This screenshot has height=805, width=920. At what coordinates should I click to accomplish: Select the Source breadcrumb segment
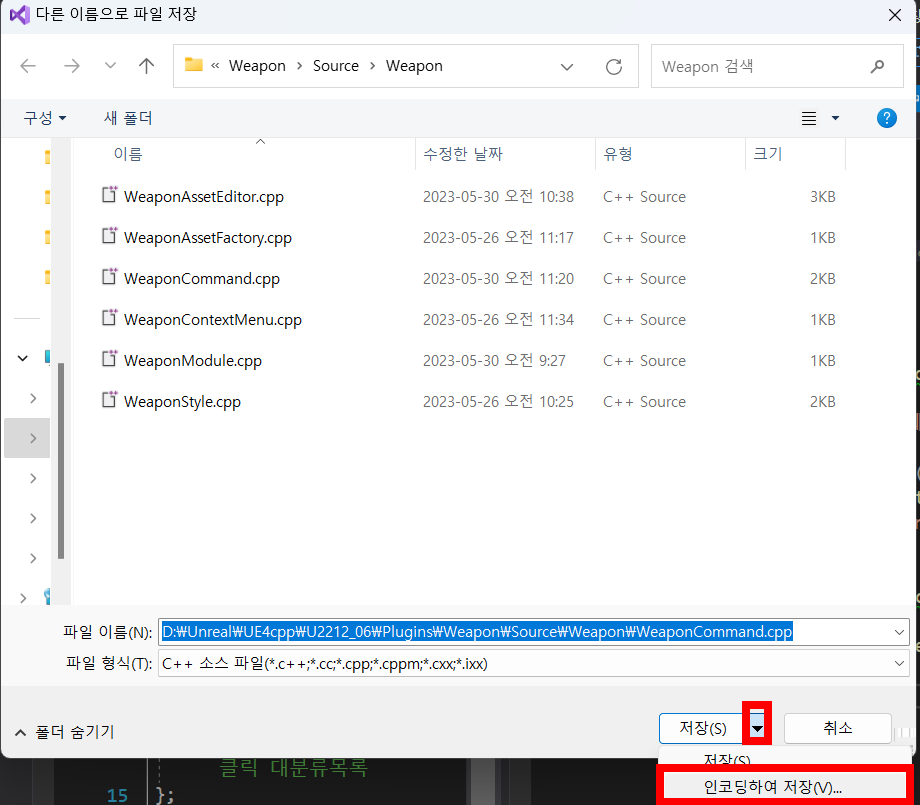pos(336,66)
